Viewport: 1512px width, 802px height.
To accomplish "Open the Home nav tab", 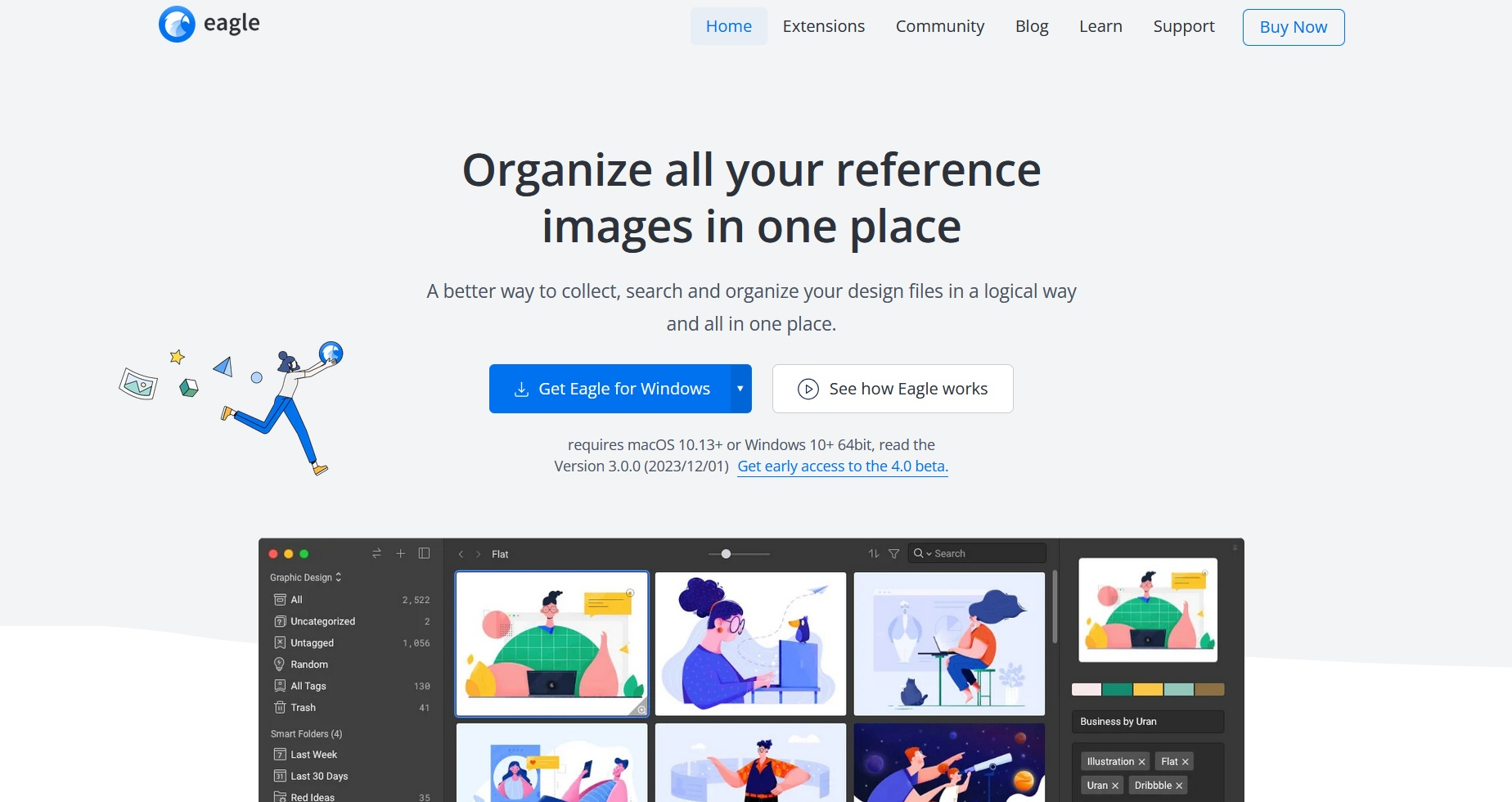I will (x=728, y=26).
